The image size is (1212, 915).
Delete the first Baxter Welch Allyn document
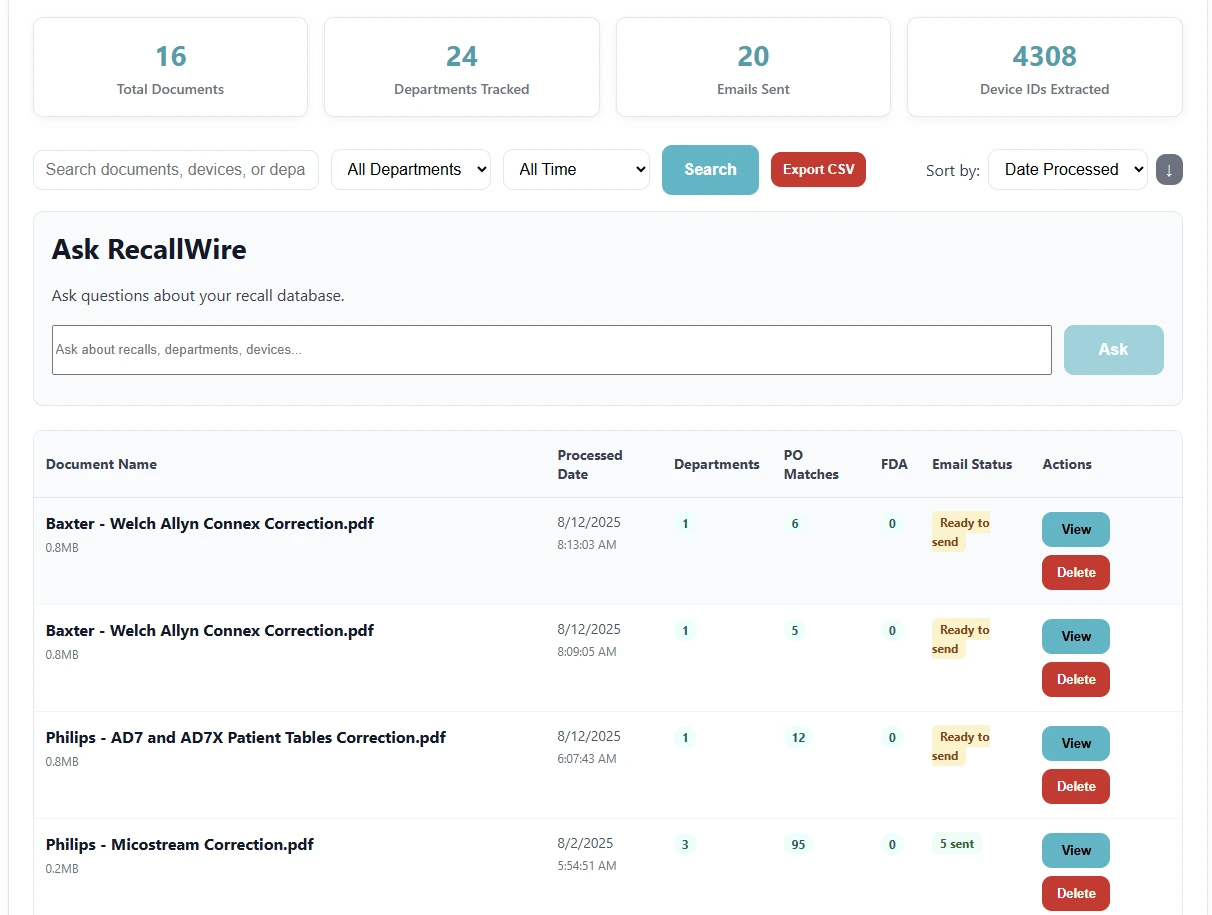point(1076,573)
